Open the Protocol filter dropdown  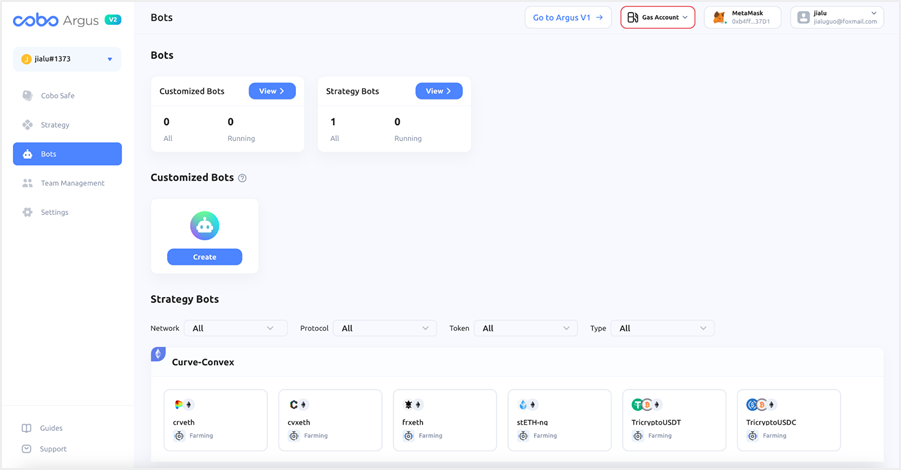(x=385, y=328)
